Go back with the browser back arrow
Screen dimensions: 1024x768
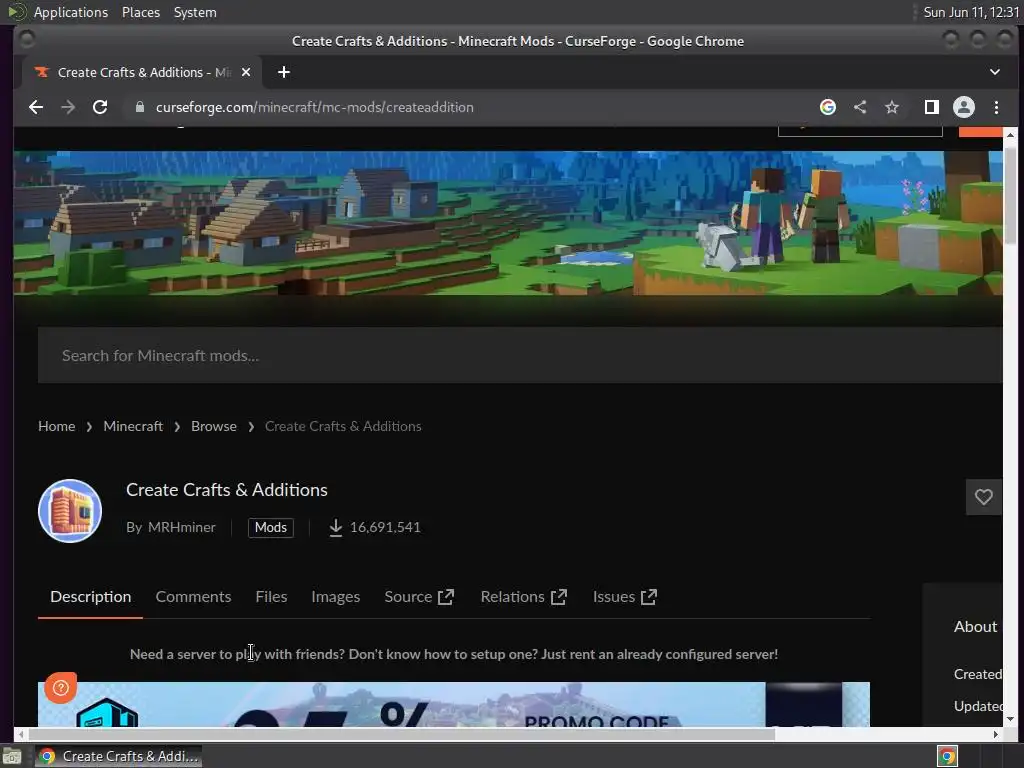36,107
